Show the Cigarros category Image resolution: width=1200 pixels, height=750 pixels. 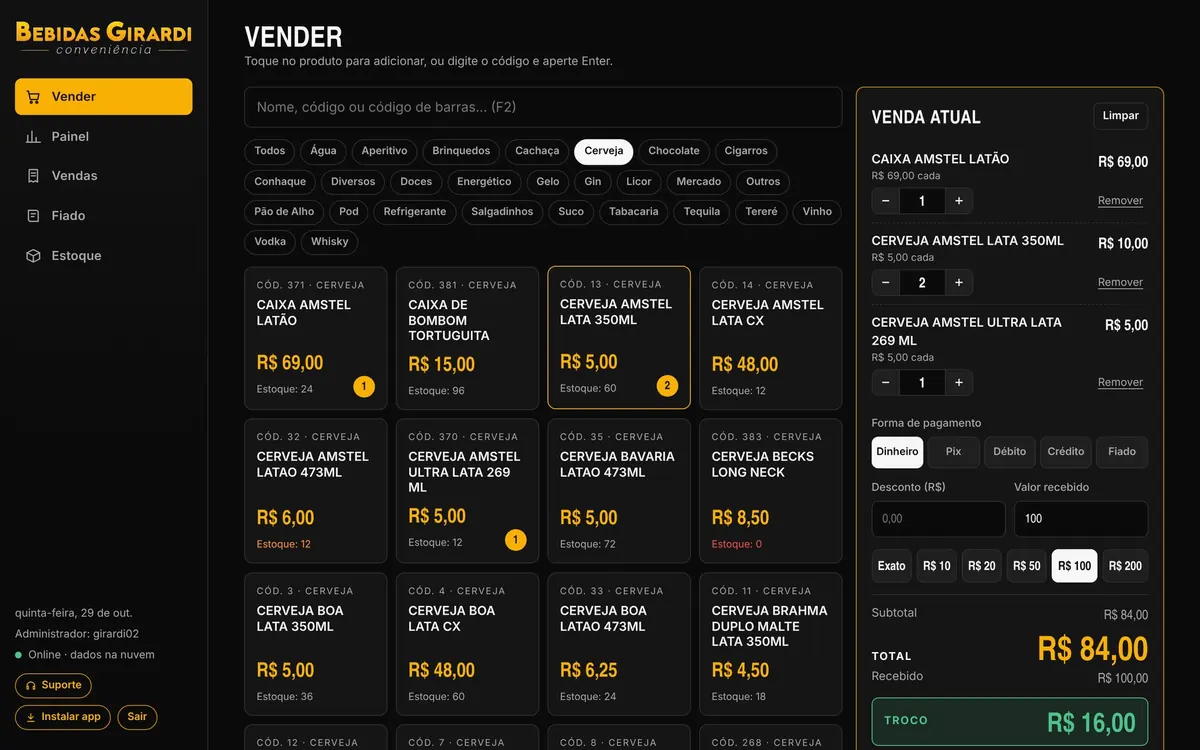[x=746, y=151]
